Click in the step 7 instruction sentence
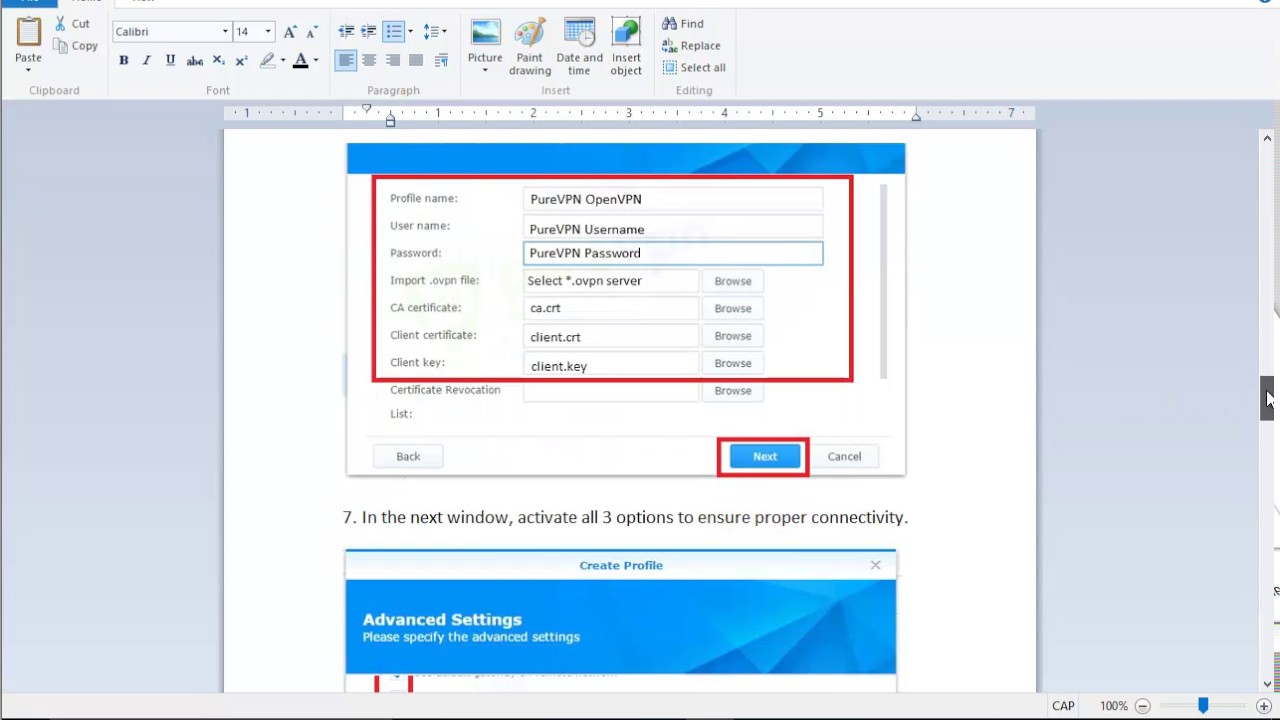The width and height of the screenshot is (1280, 720). (x=625, y=517)
